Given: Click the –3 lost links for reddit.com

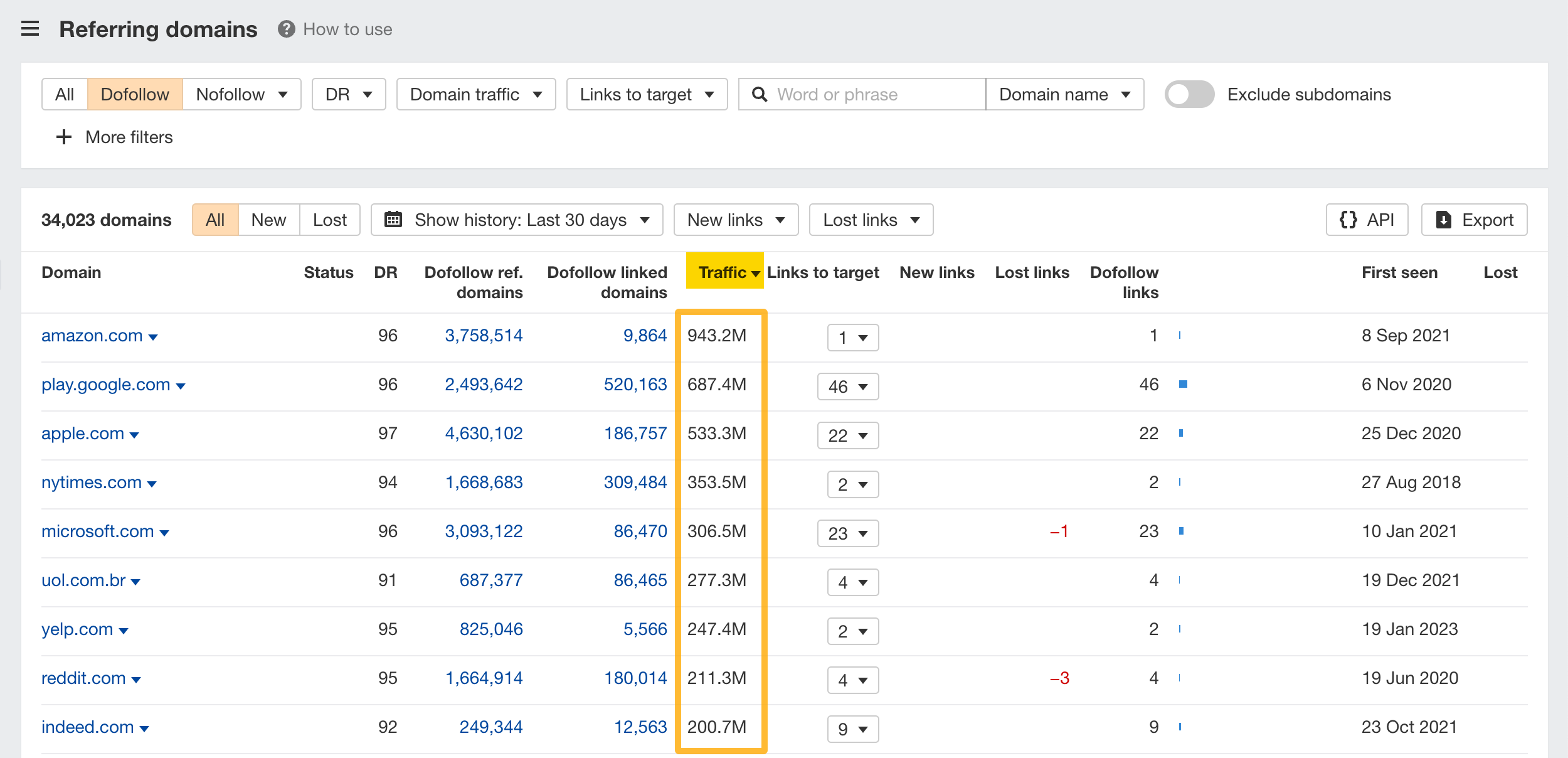Looking at the screenshot, I should click(1059, 678).
